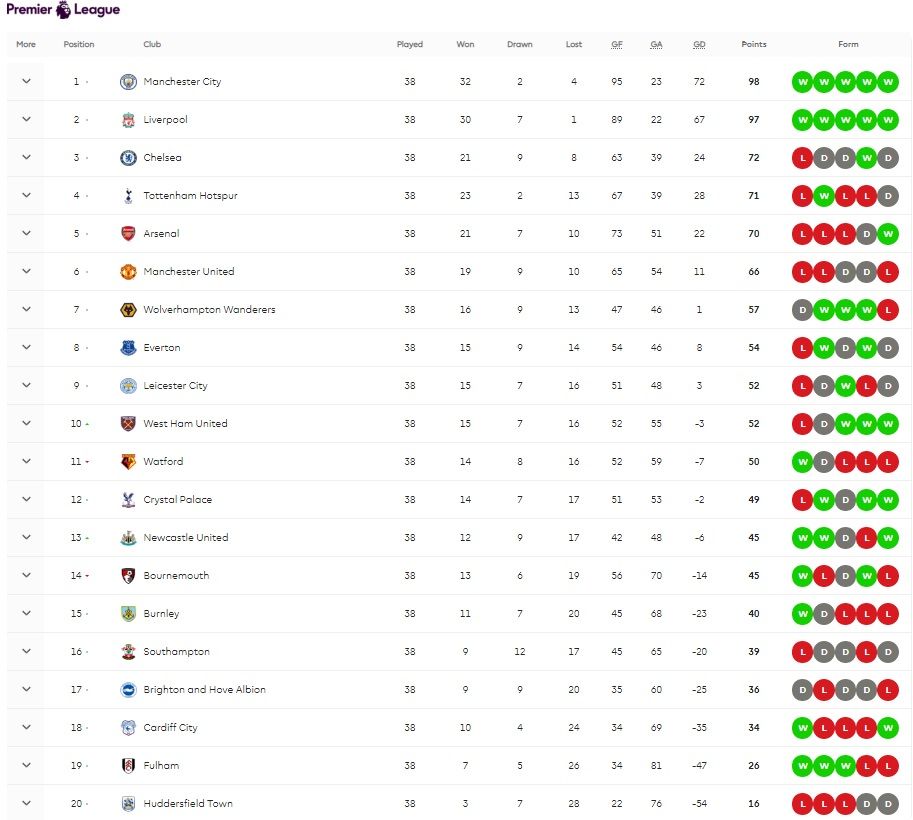This screenshot has width=913, height=820.
Task: Click the Wolverhampton Wanderers wolf badge
Action: [128, 310]
